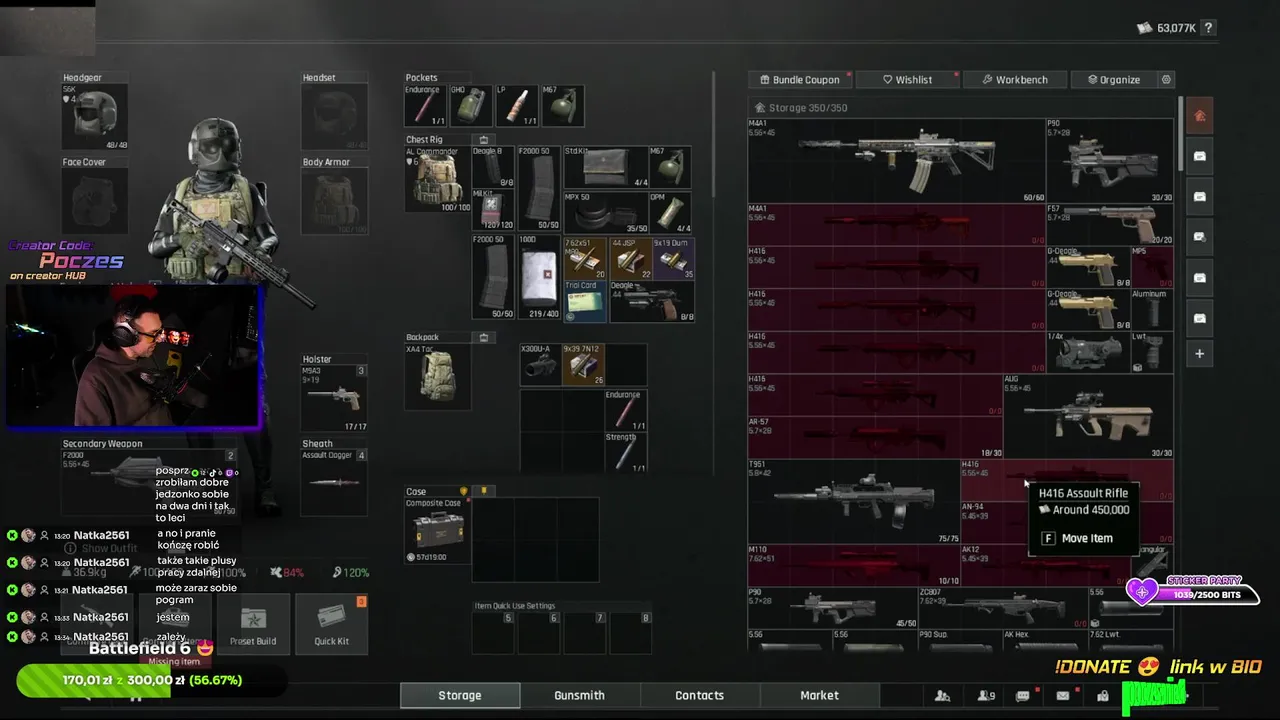Select the AL Commander chest rig
The image size is (1280, 720).
coord(437,179)
